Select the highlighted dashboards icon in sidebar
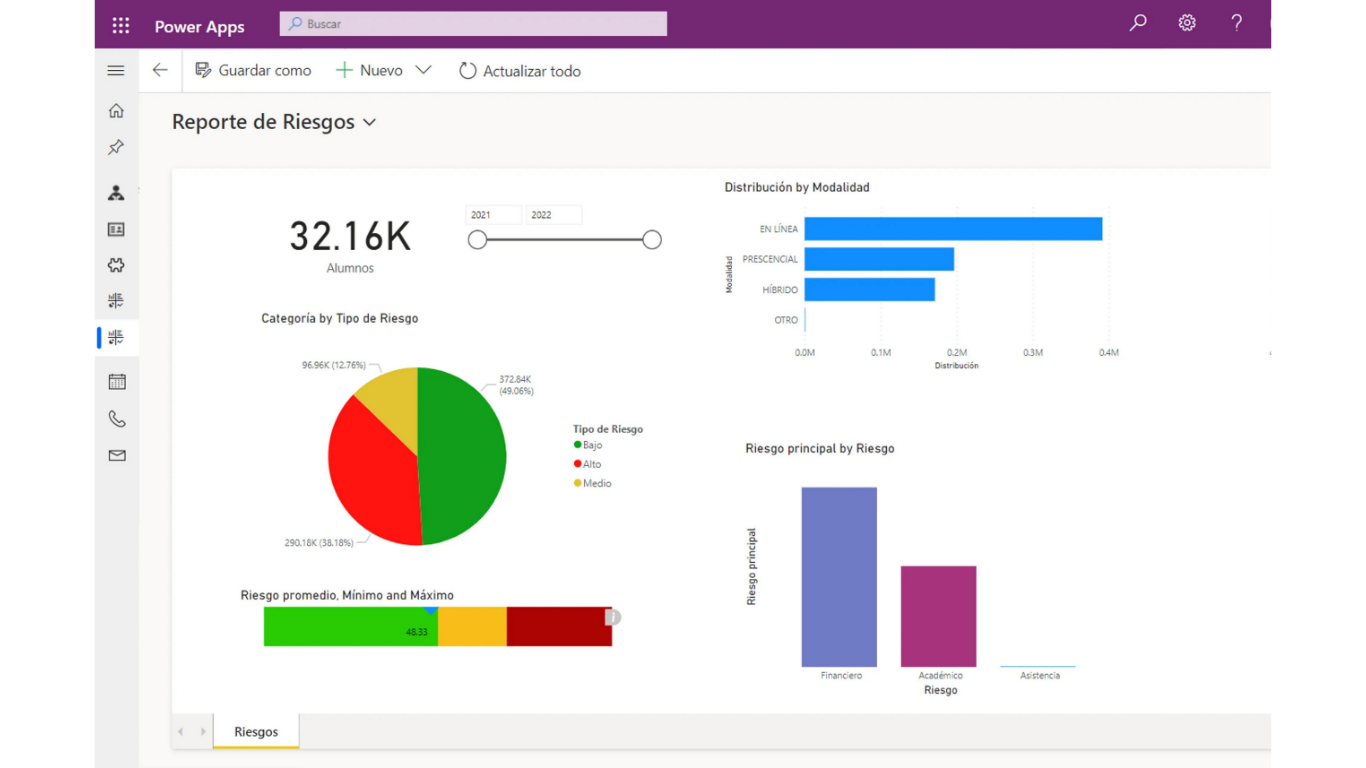 [x=115, y=337]
